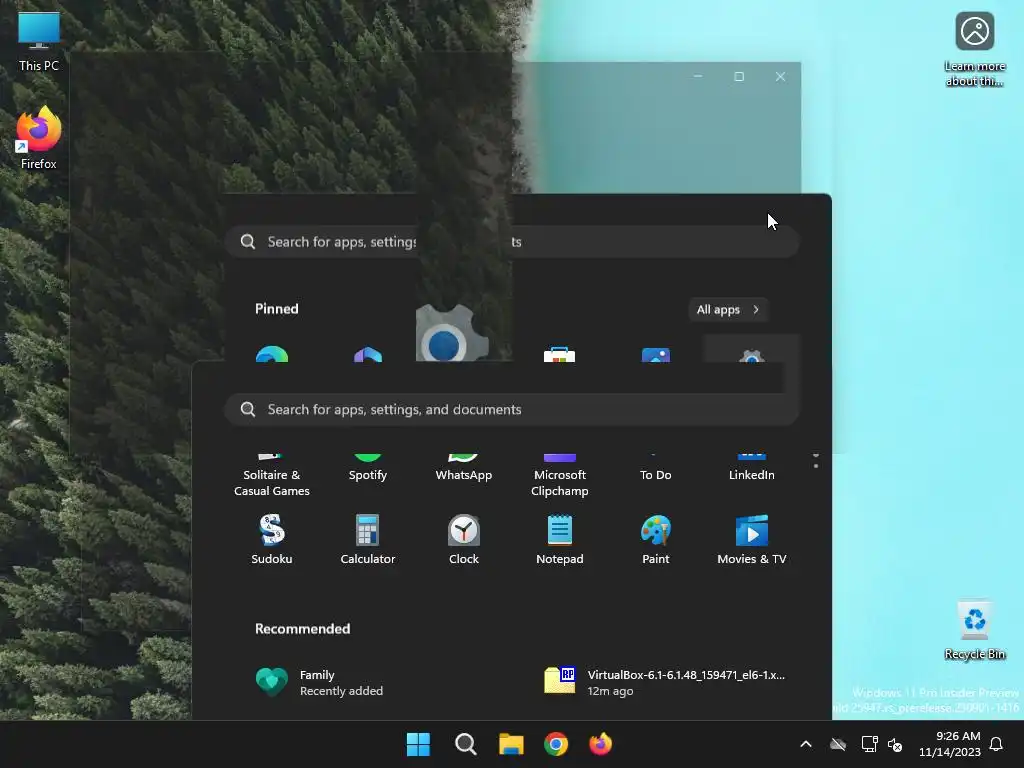The height and width of the screenshot is (768, 1024).
Task: Launch Firefox from the taskbar
Action: [601, 744]
